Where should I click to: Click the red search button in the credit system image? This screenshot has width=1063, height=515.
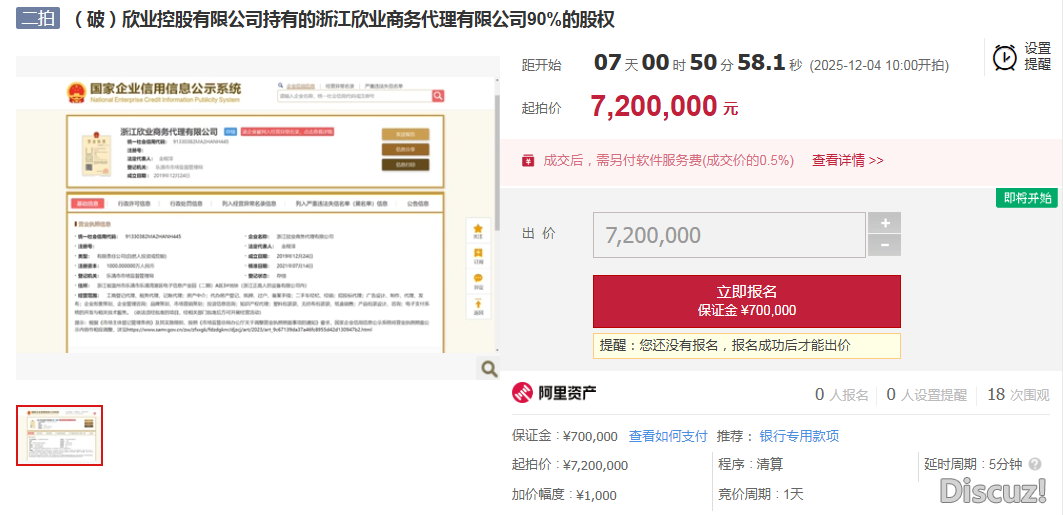click(x=438, y=96)
